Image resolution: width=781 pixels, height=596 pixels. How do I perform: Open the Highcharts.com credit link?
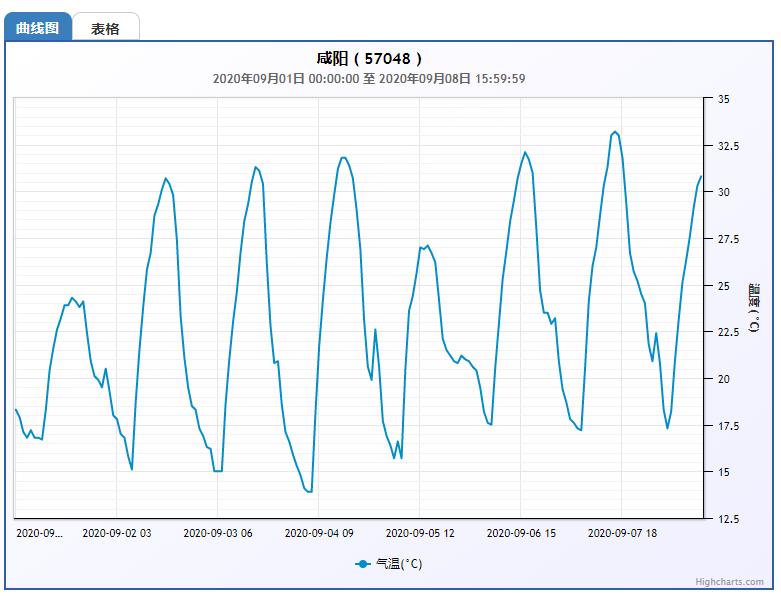click(x=729, y=582)
